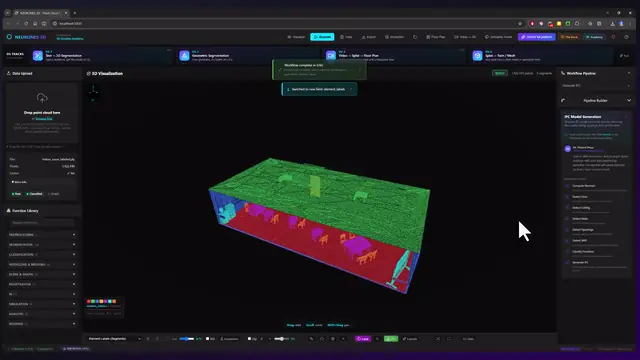Open the Floor Plan tab
Screen dimensions: 640x360
tap(436, 37)
